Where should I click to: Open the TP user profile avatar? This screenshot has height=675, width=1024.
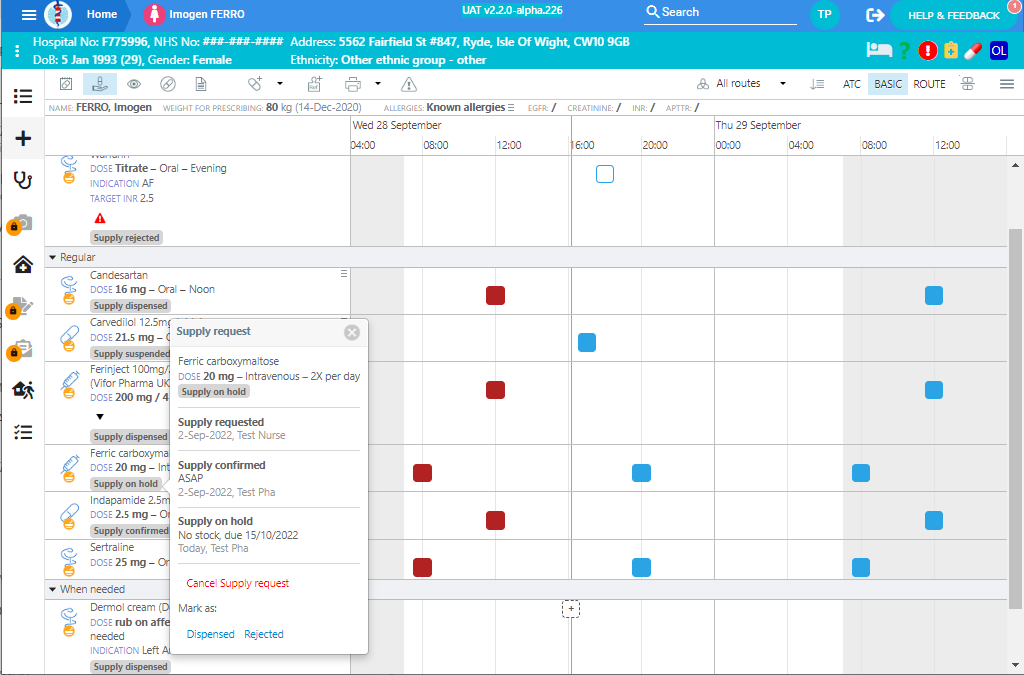click(825, 14)
